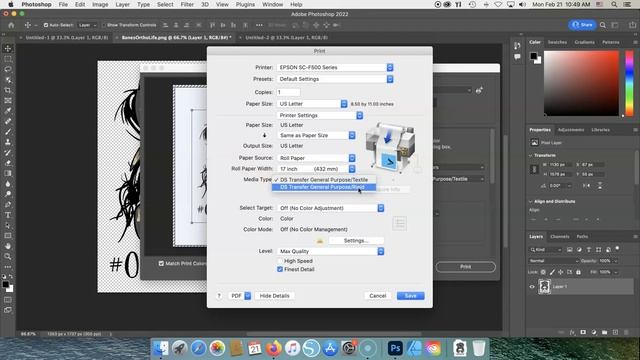Pick a color in the color field

(x=581, y=84)
